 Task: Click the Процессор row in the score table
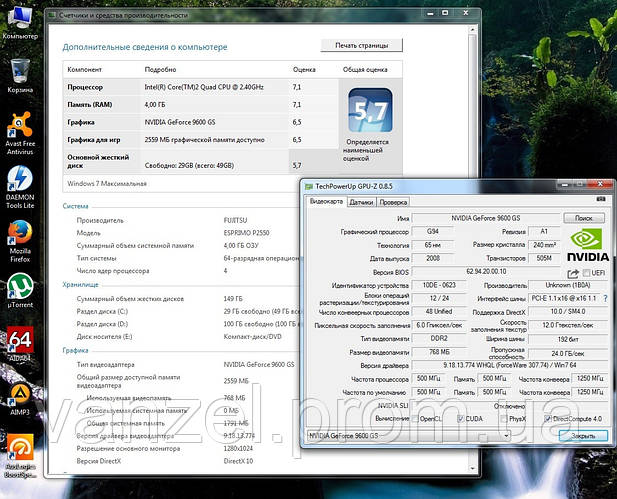[x=201, y=87]
